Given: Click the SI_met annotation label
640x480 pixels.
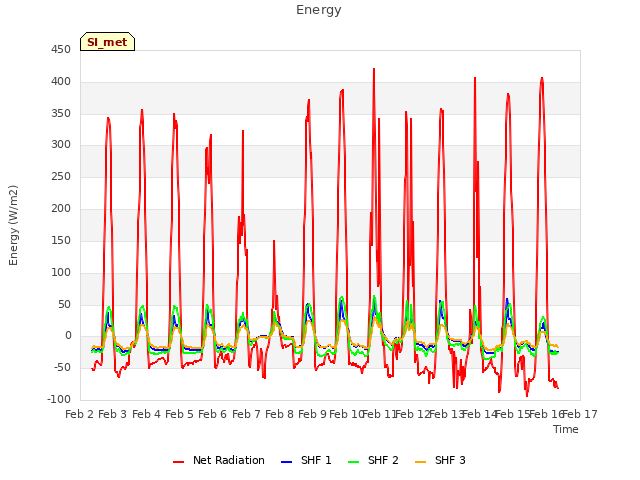Looking at the screenshot, I should (x=107, y=42).
